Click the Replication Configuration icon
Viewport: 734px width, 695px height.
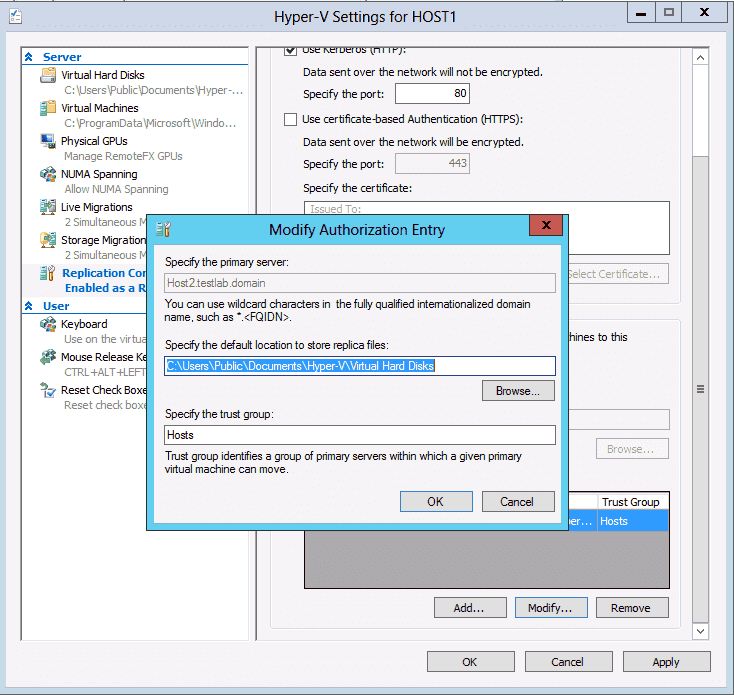[x=48, y=273]
